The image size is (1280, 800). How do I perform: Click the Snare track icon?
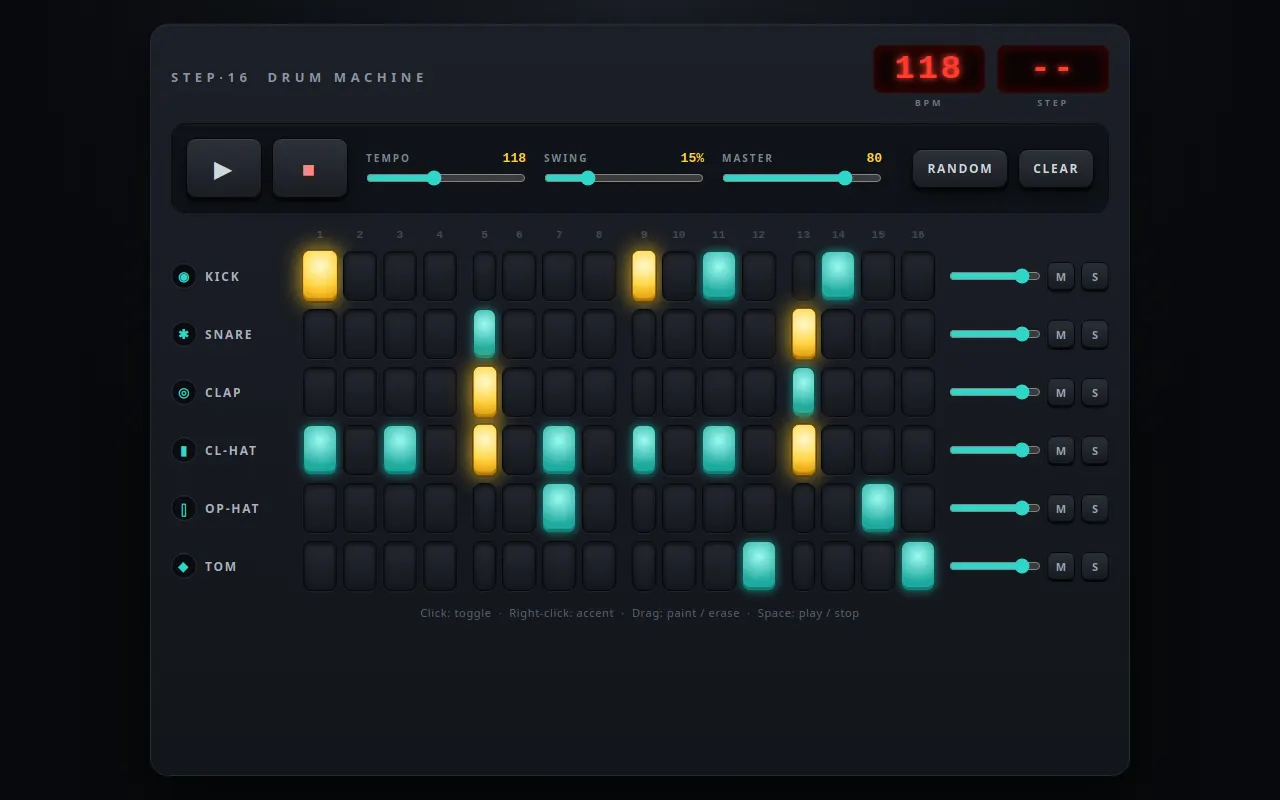click(184, 334)
